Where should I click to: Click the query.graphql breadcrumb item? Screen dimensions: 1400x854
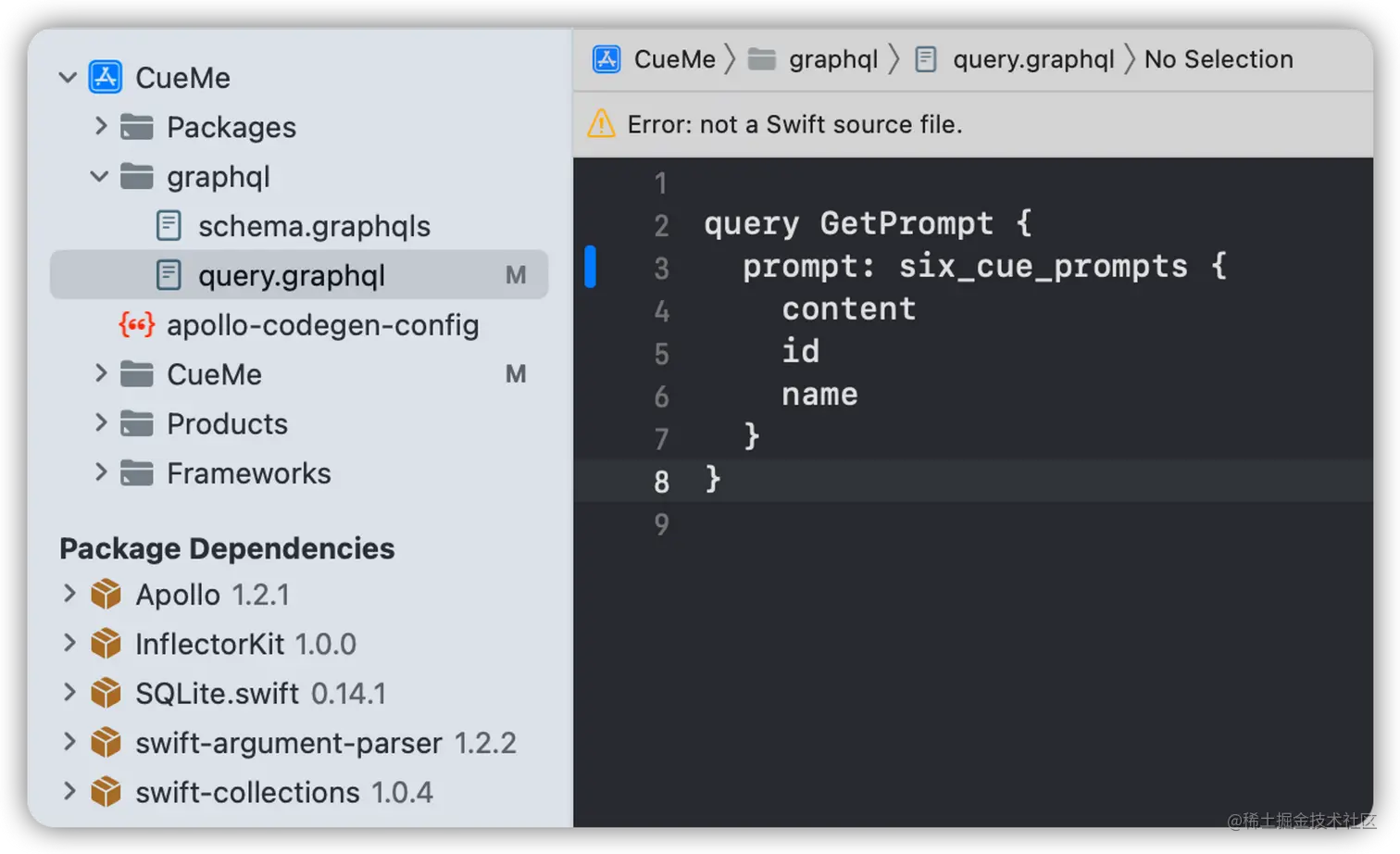click(1033, 59)
